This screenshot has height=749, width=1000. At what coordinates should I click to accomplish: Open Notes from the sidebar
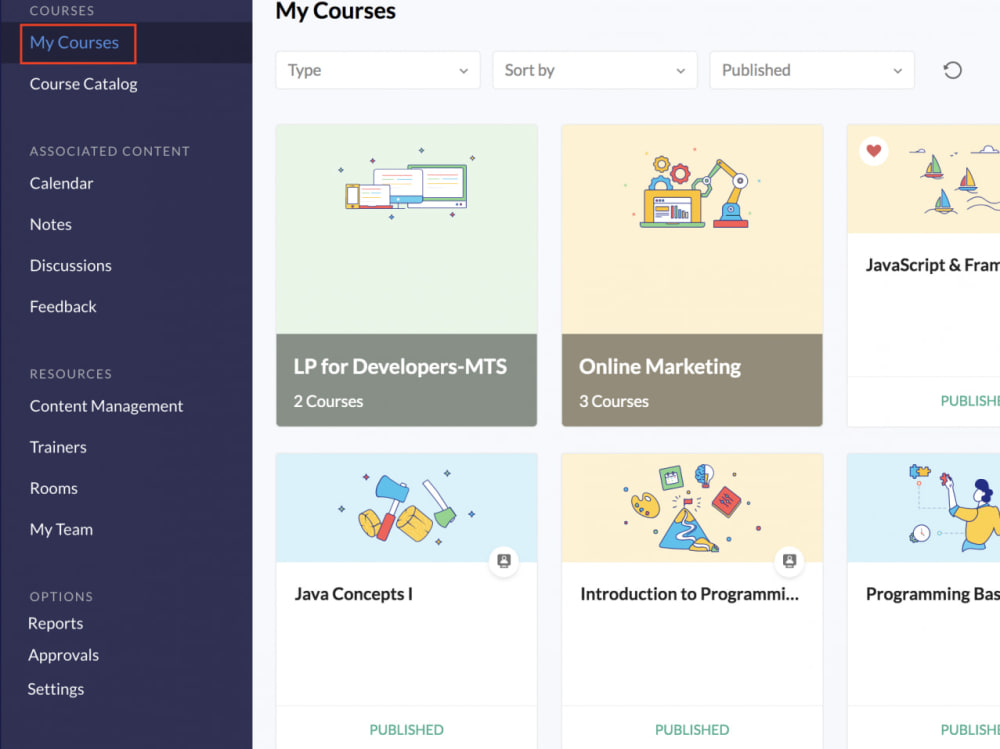coord(50,225)
